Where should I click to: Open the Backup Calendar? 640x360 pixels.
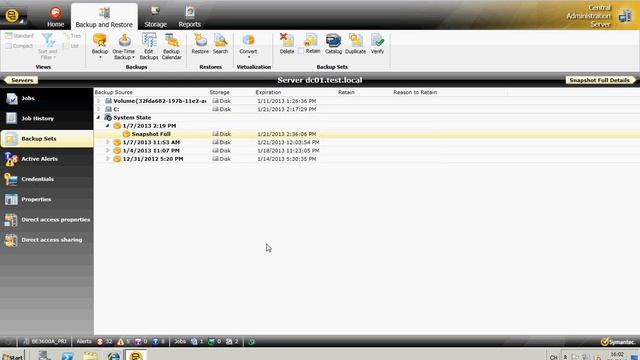coord(171,46)
